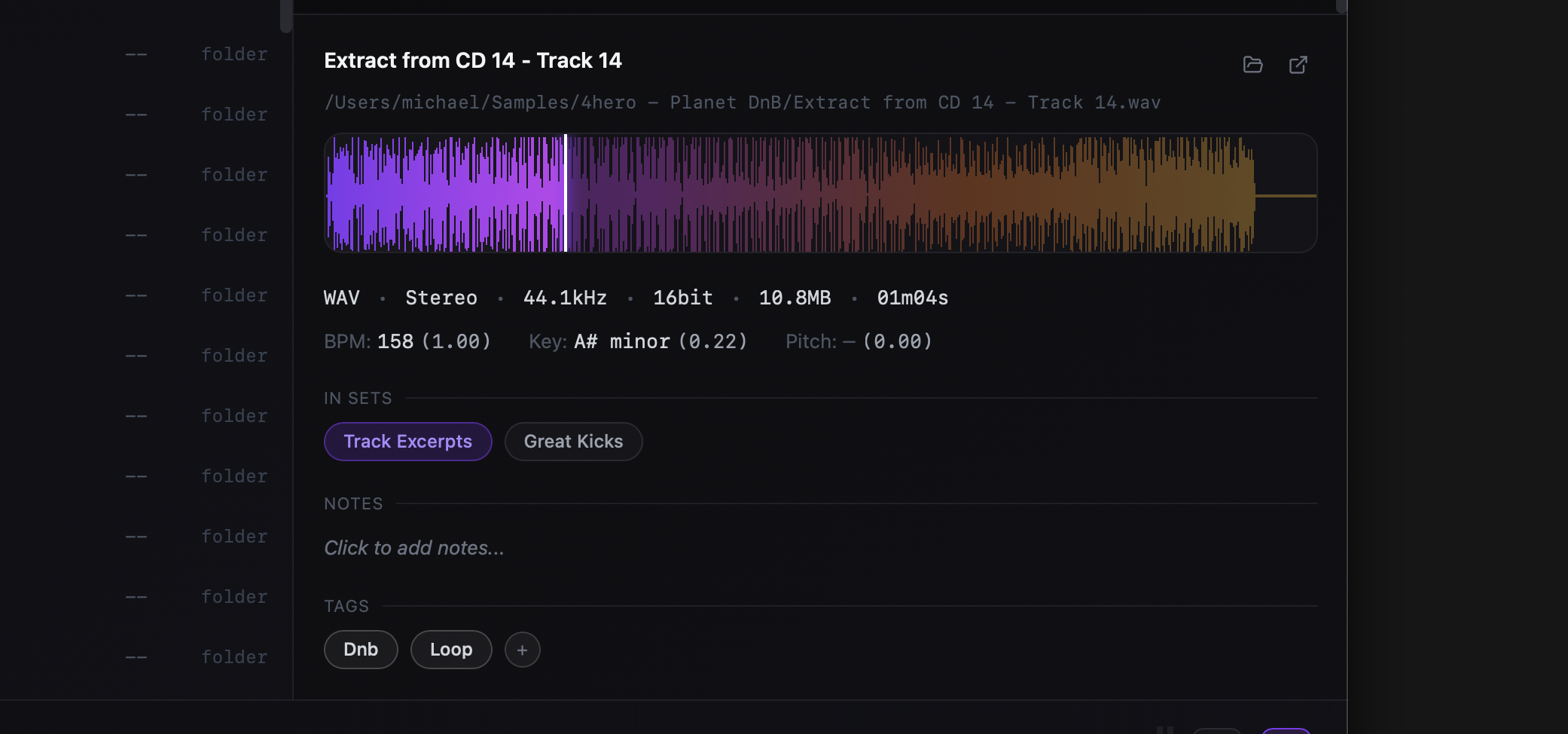Click the flat silent tail of waveform
Viewport: 1568px width, 734px height.
[1286, 196]
